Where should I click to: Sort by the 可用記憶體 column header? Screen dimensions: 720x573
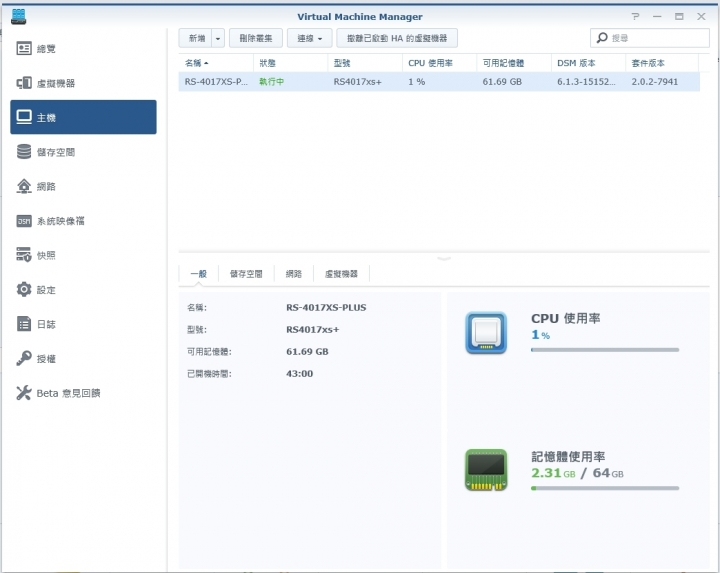pyautogui.click(x=514, y=63)
